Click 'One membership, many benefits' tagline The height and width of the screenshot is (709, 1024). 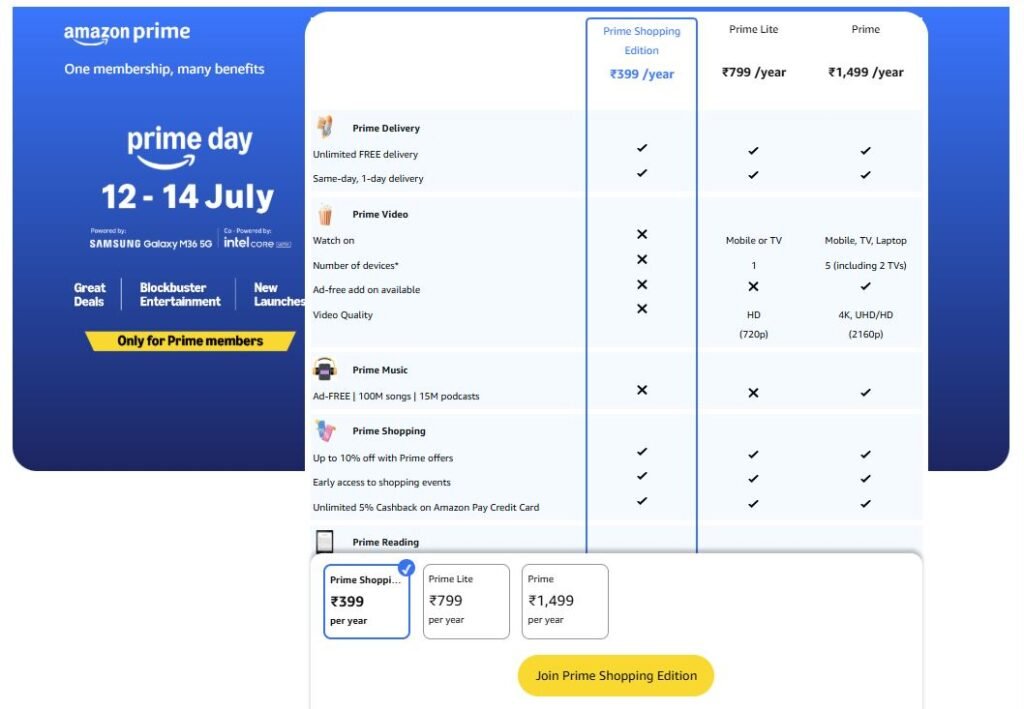coord(164,69)
